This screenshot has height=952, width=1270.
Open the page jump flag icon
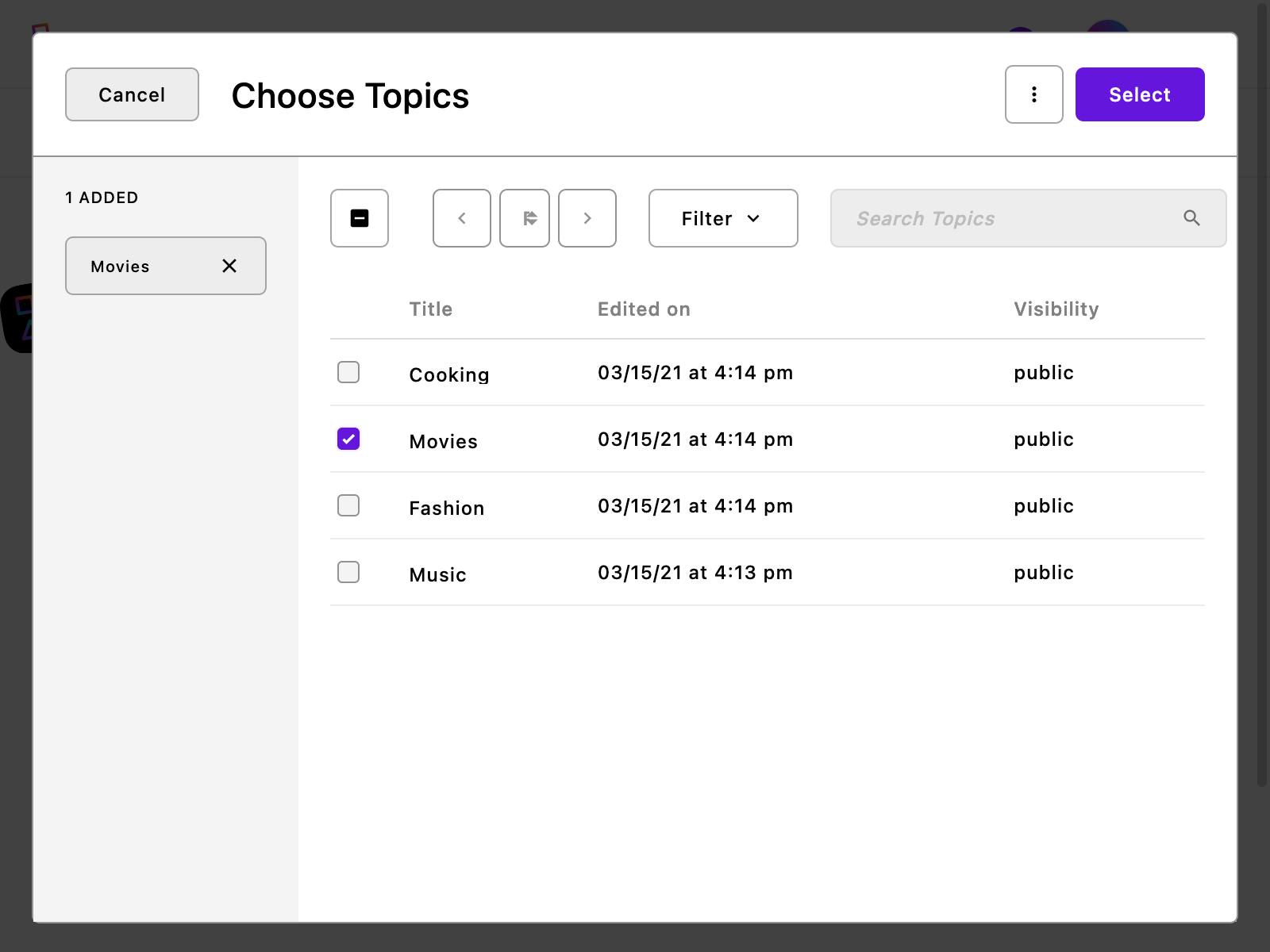point(524,218)
